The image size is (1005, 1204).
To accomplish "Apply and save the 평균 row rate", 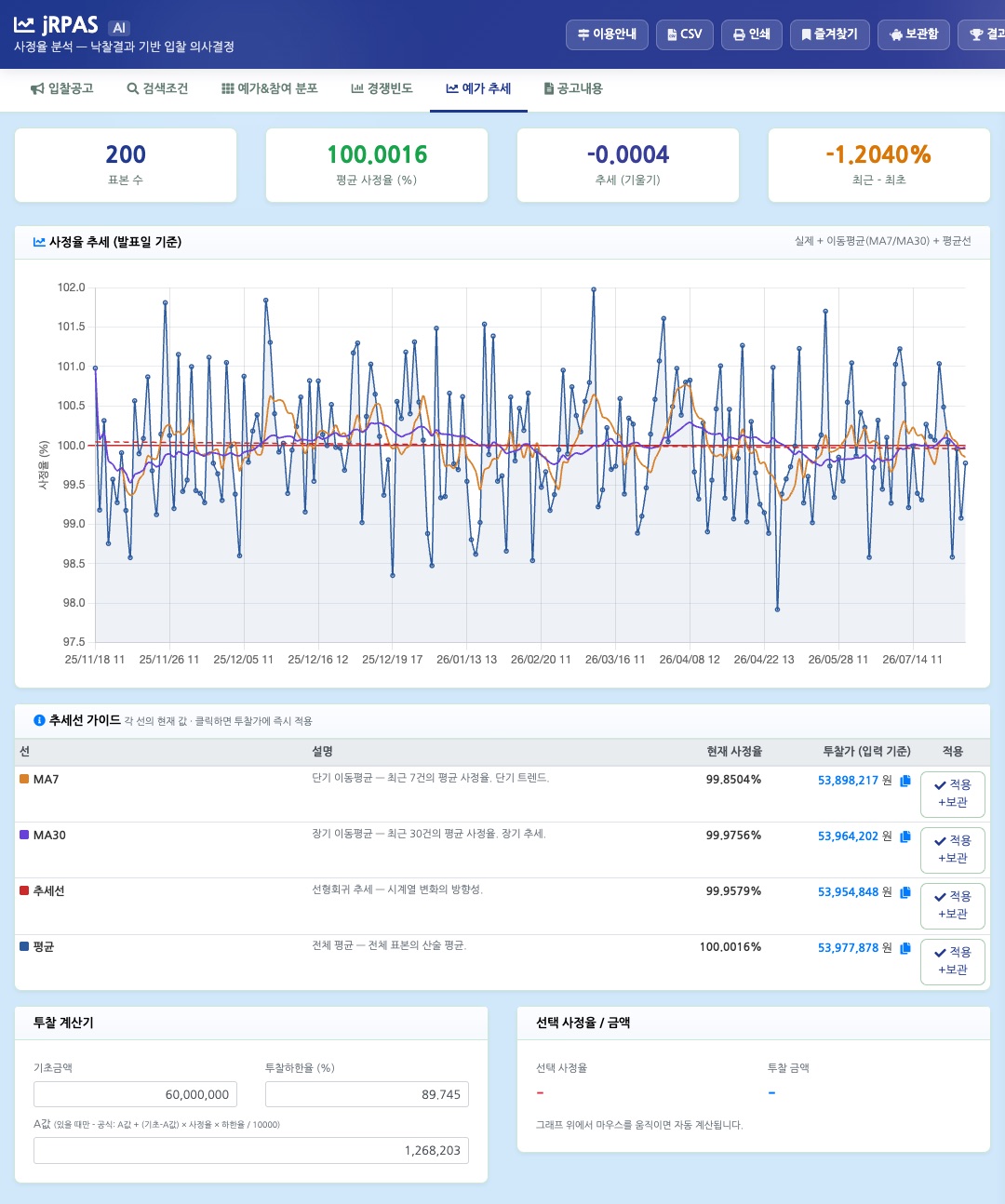I will (953, 961).
